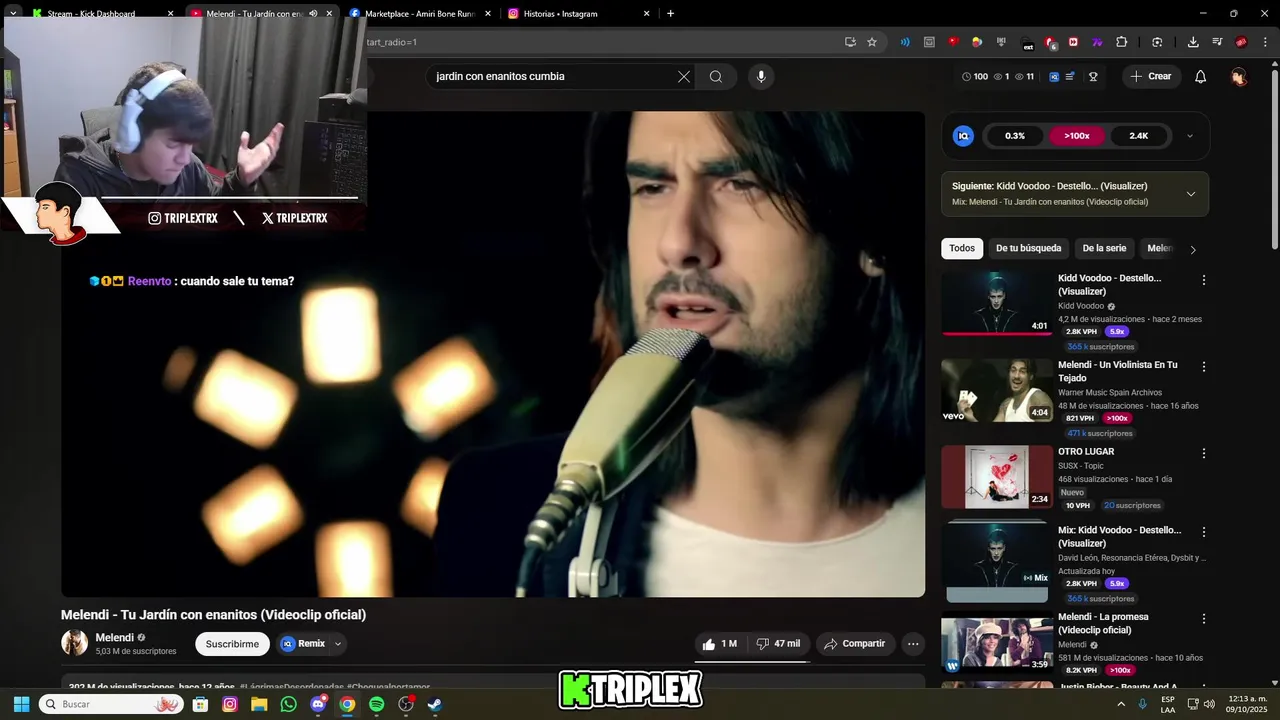Screen dimensions: 1280x720
Task: Open Chrome downloads icon
Action: tap(1193, 42)
